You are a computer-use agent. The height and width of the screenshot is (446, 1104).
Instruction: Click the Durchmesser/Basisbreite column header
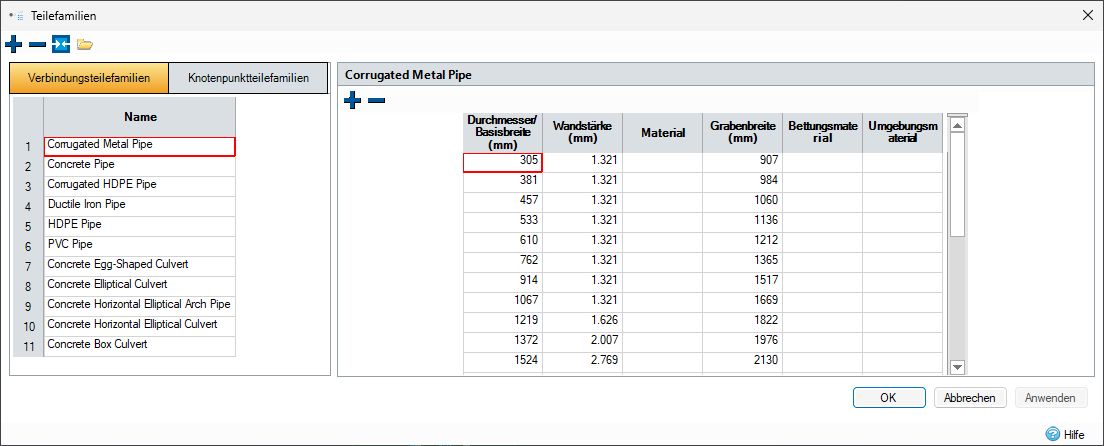coord(503,132)
